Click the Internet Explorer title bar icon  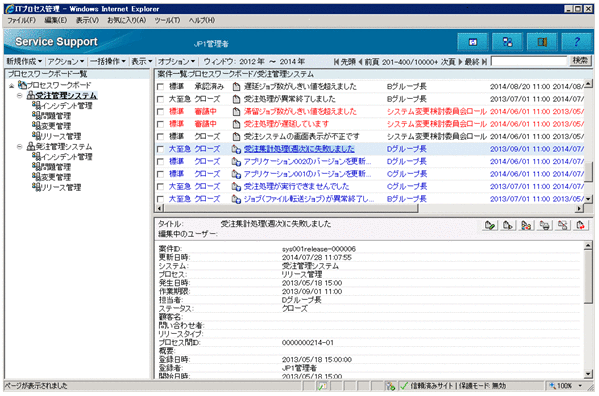(10, 9)
